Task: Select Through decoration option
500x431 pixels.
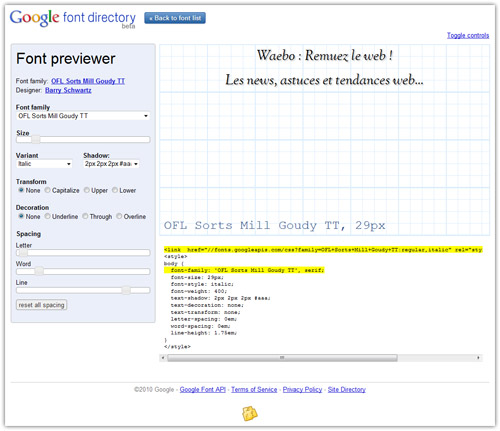Action: tap(85, 216)
